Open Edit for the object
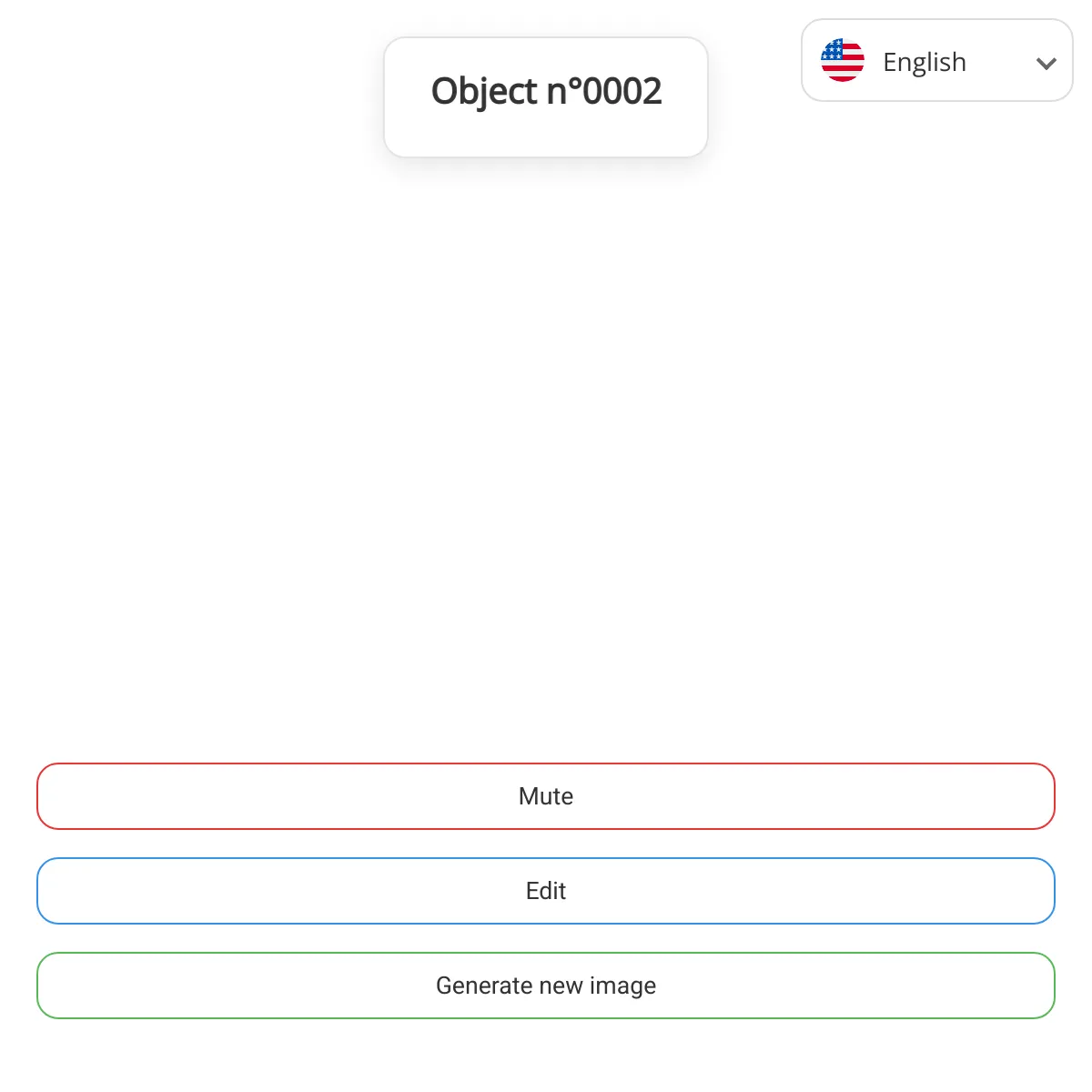Screen dimensions: 1092x1092 pyautogui.click(x=546, y=891)
